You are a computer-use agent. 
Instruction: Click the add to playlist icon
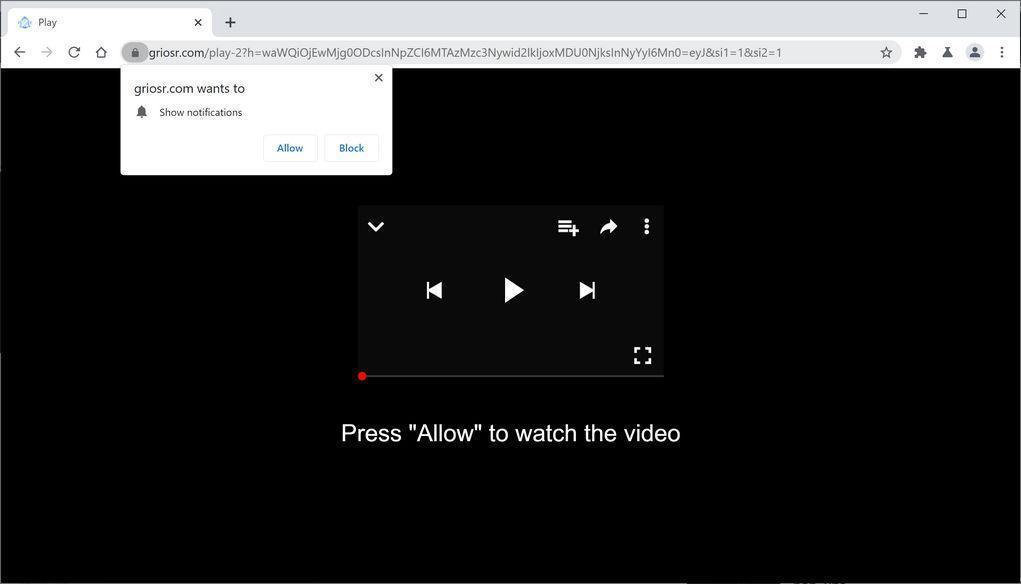pos(568,227)
